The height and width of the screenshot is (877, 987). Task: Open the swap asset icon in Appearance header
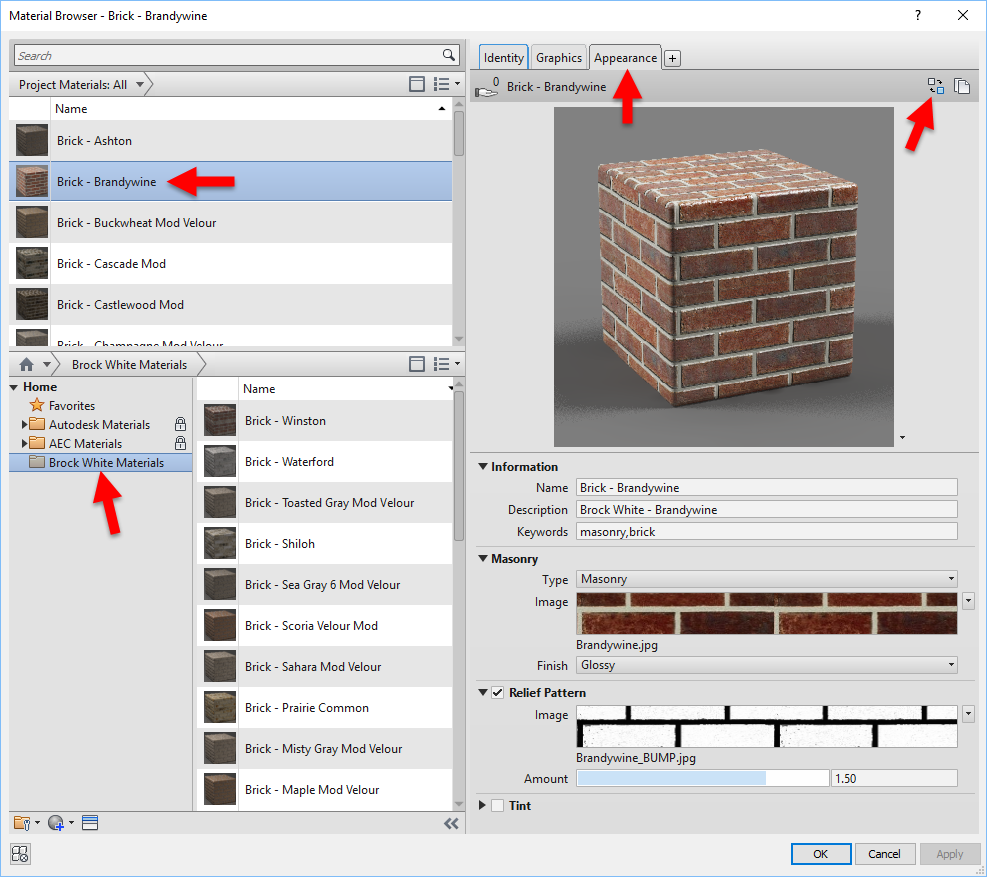(x=935, y=86)
